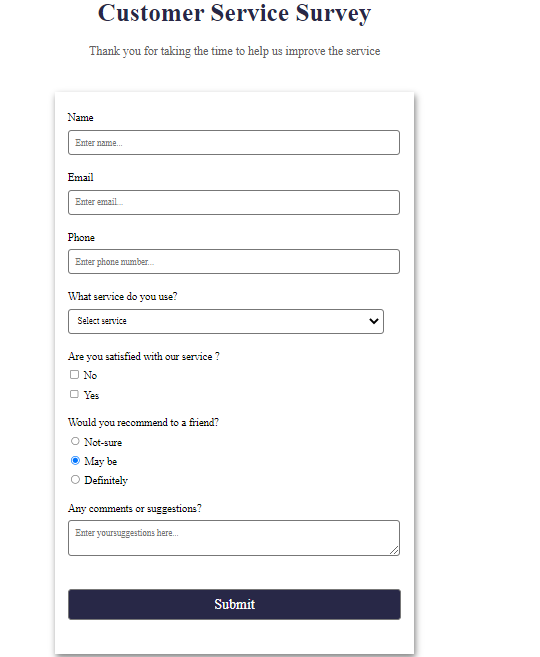
Task: Submit the survey form
Action: (234, 604)
